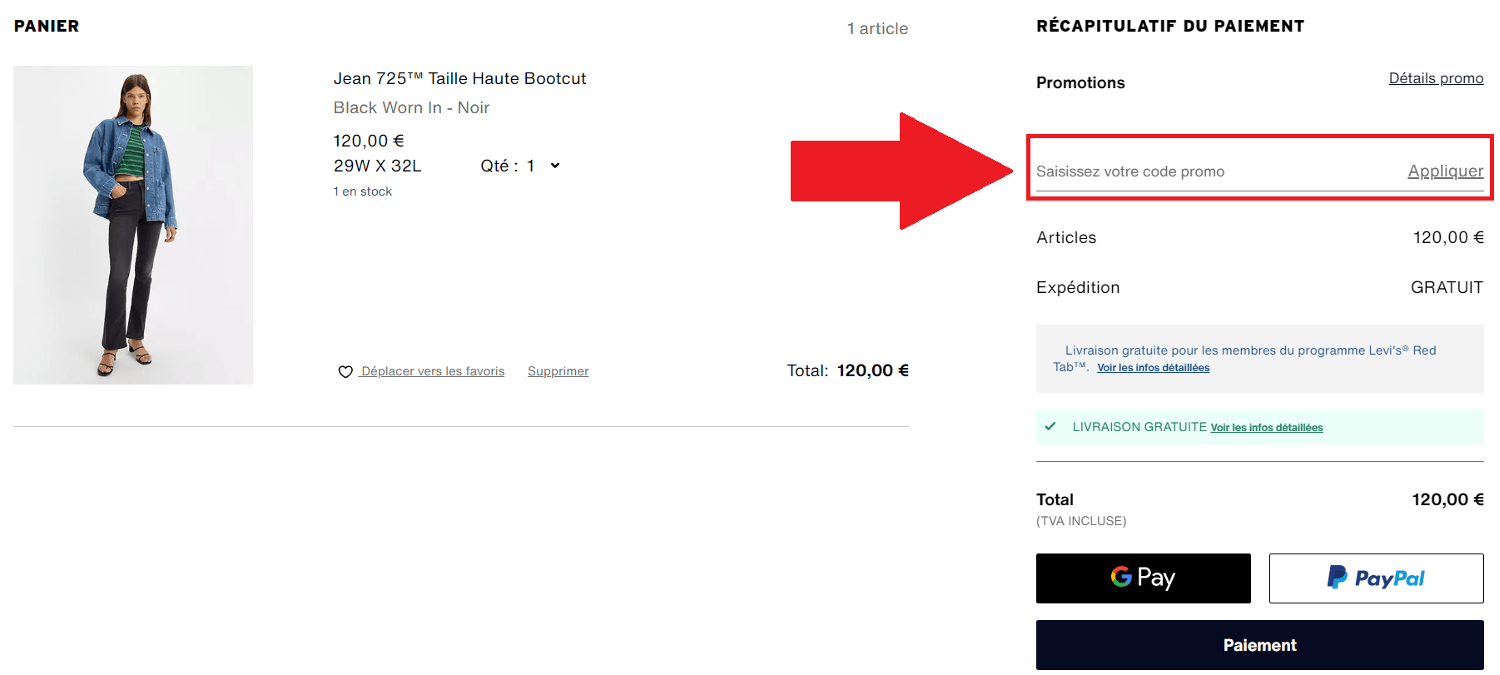Proceed to checkout with Paiement button

tap(1259, 645)
